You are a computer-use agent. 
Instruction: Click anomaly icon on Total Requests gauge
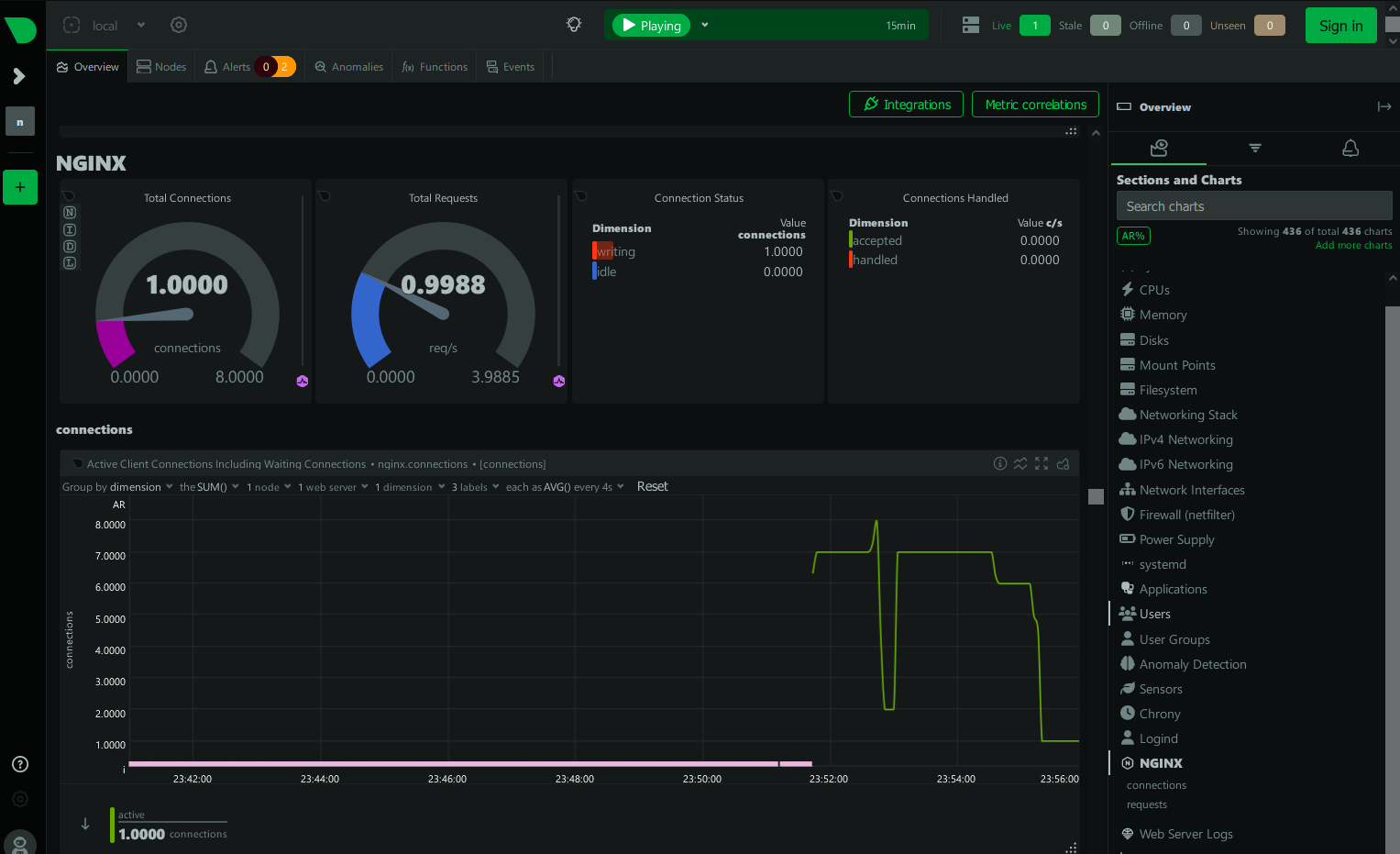pyautogui.click(x=559, y=381)
